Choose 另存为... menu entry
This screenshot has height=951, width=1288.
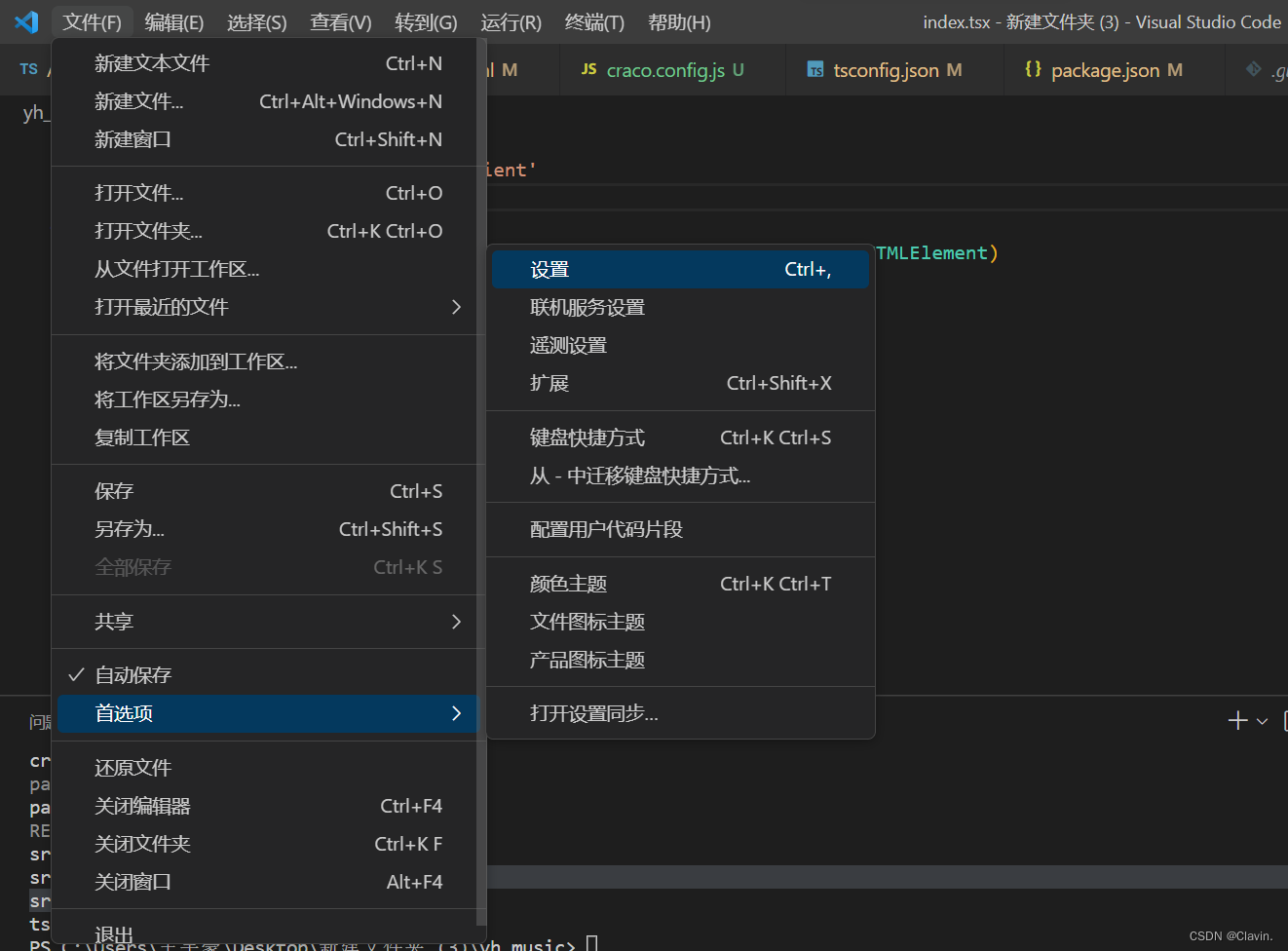click(268, 529)
